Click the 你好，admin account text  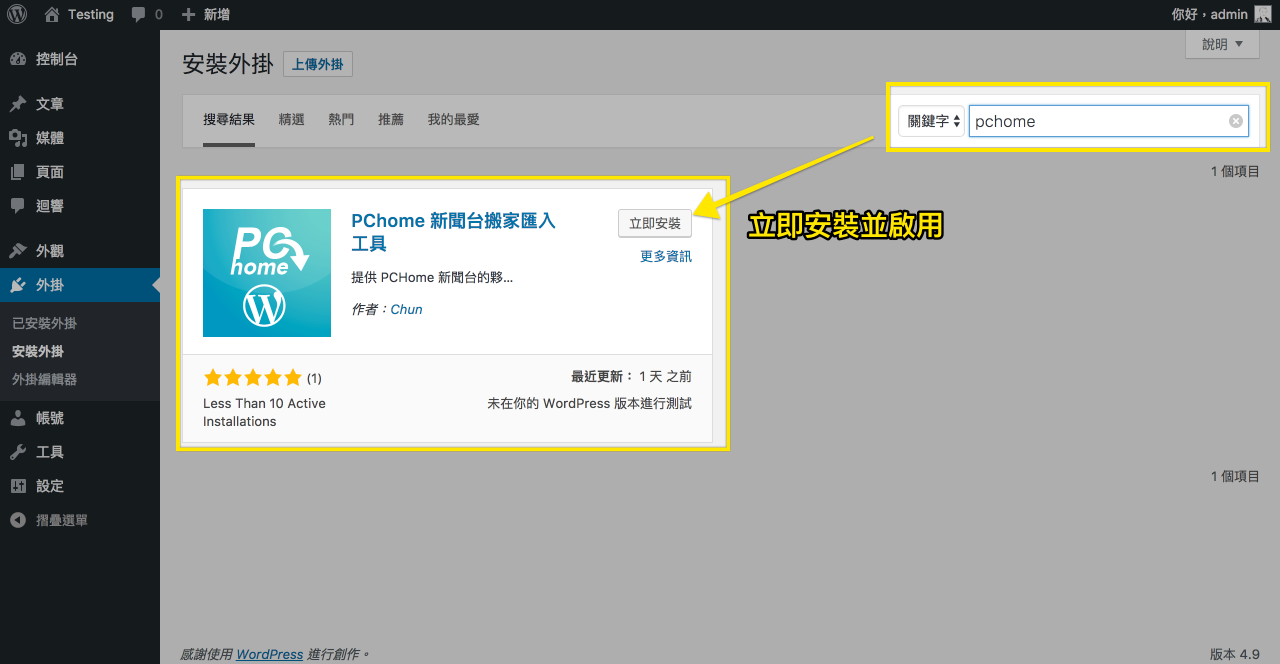pyautogui.click(x=1209, y=15)
